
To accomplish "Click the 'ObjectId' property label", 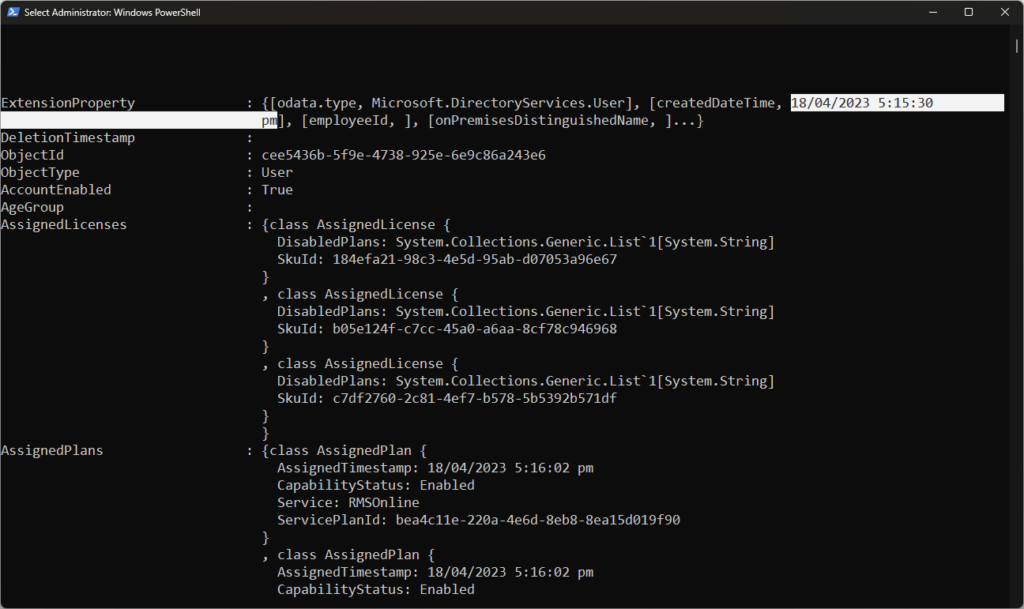I will [x=33, y=155].
